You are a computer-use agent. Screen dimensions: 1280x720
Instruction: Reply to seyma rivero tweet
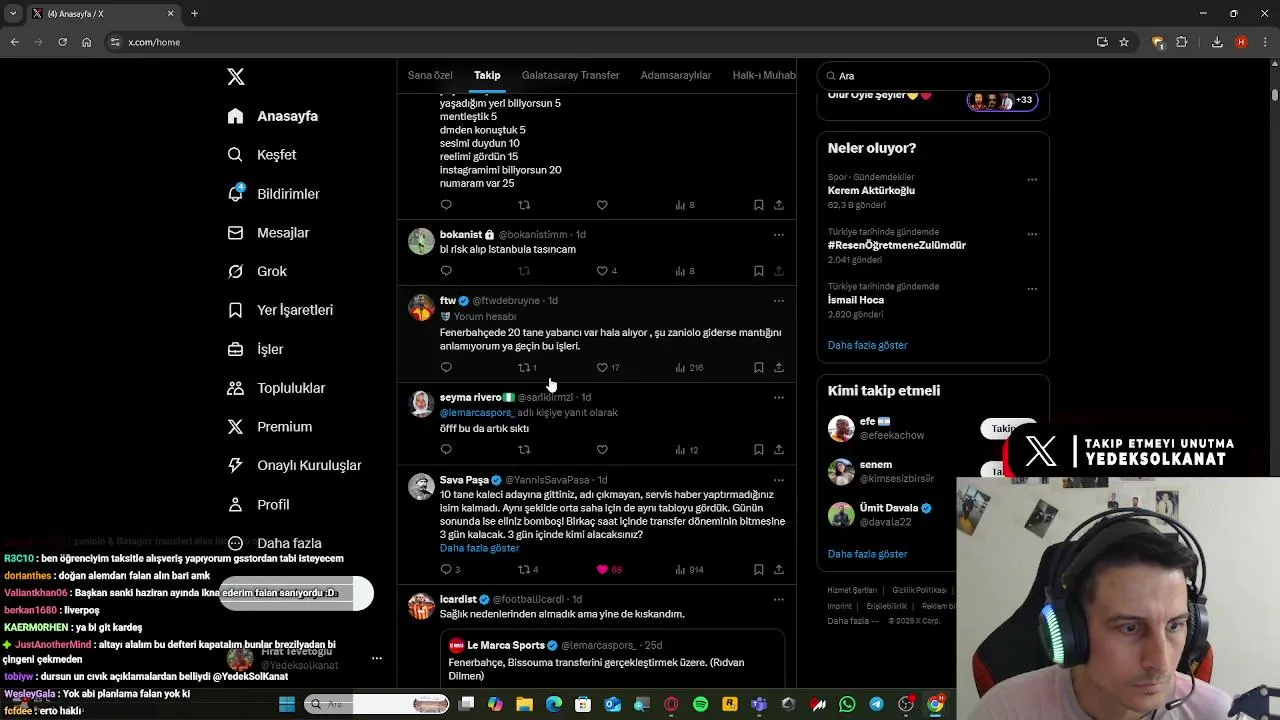pos(446,449)
